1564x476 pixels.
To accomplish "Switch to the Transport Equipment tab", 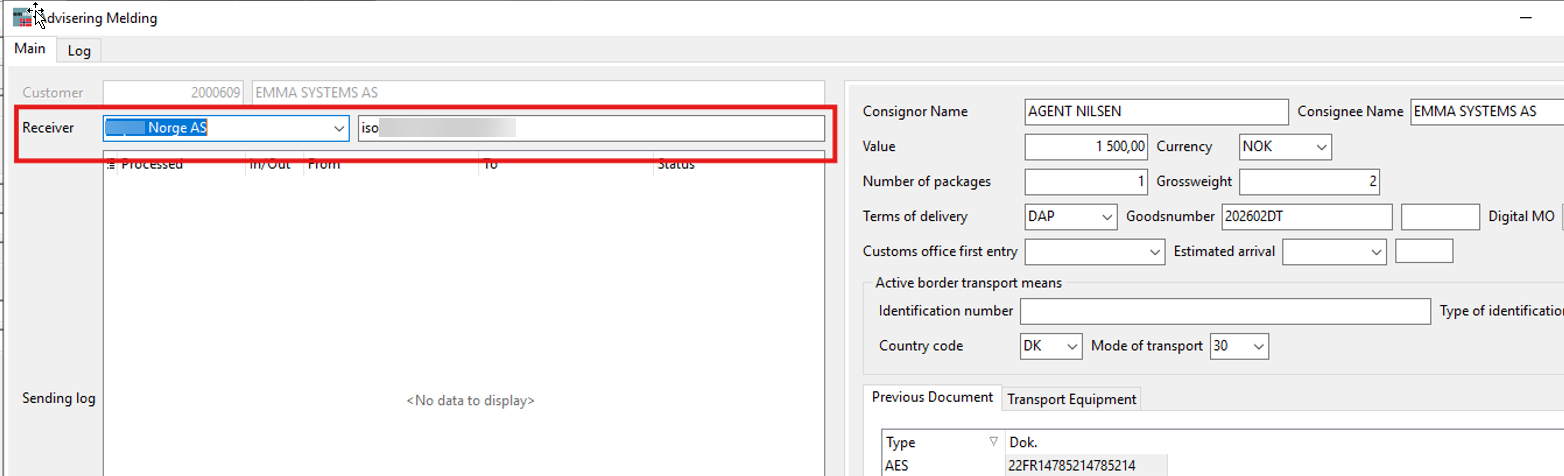I will click(1071, 399).
